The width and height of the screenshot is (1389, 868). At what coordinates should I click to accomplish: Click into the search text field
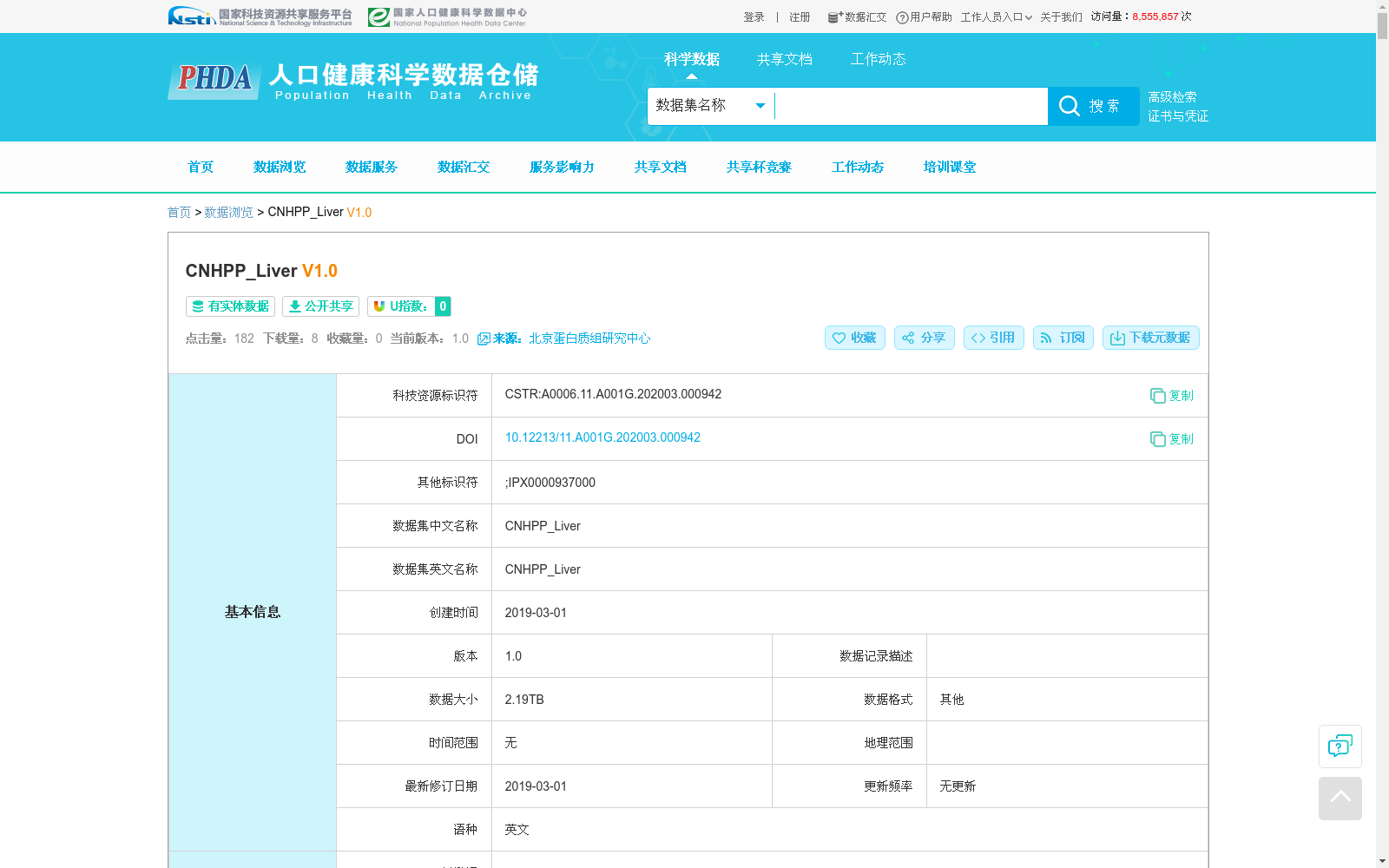911,106
